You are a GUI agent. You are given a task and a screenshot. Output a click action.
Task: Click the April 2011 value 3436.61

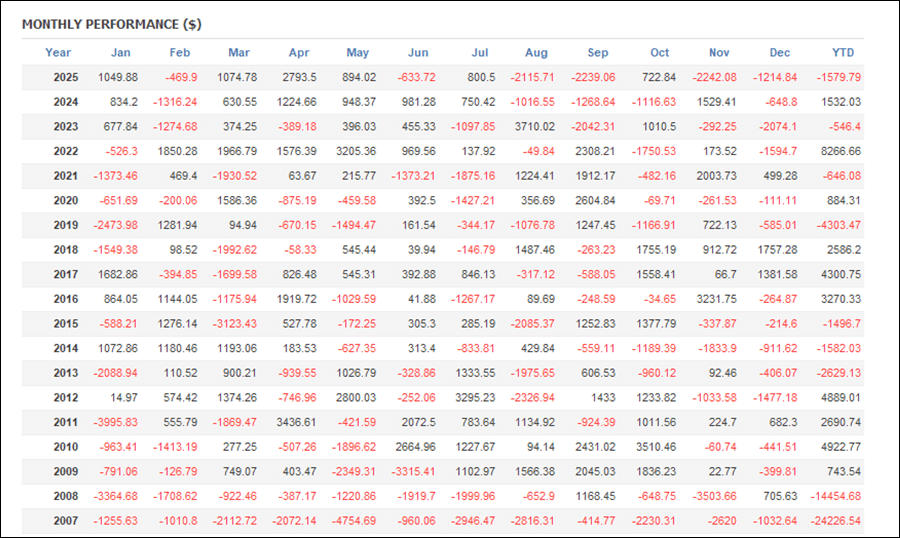[x=296, y=422]
